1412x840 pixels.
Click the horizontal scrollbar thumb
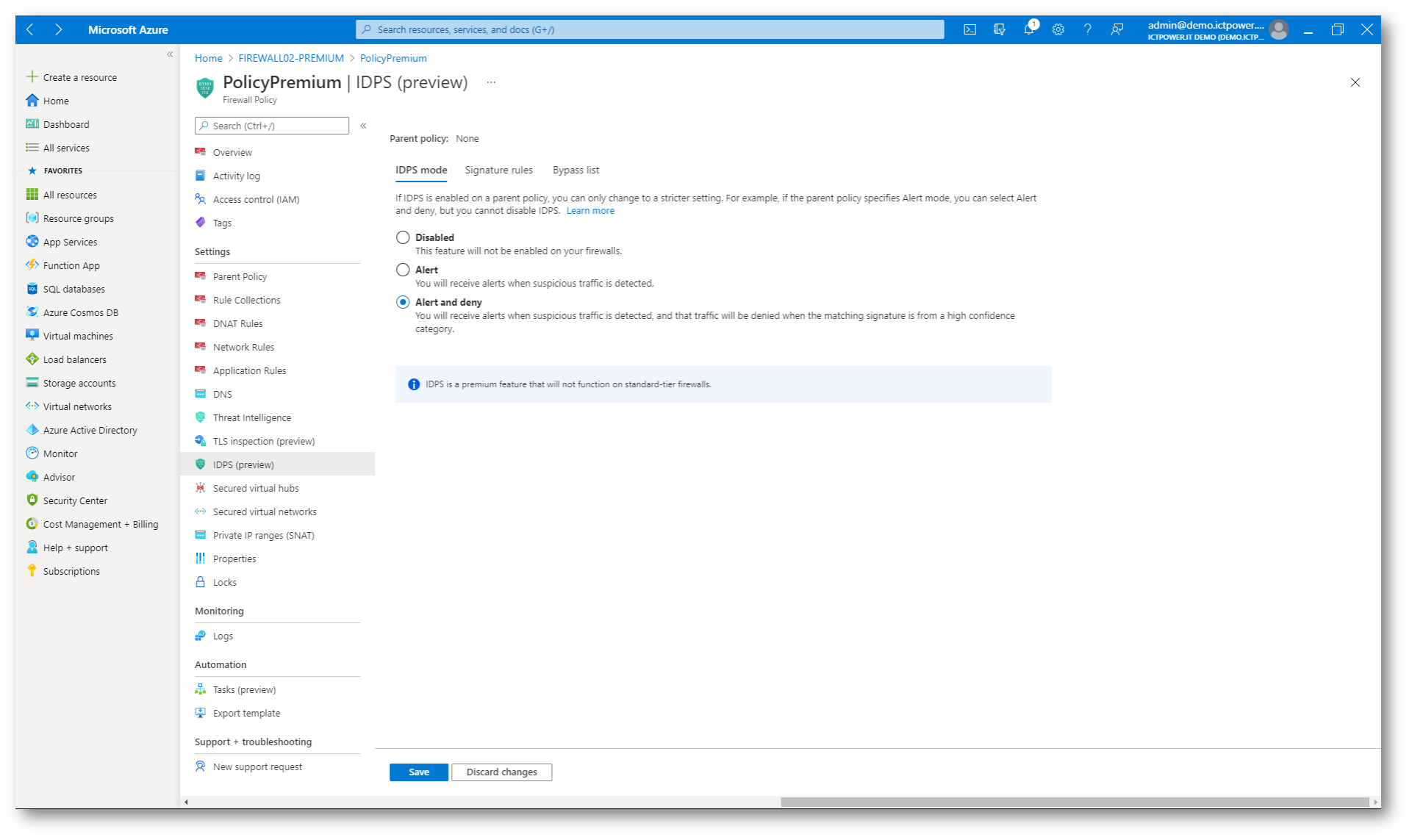click(1075, 802)
